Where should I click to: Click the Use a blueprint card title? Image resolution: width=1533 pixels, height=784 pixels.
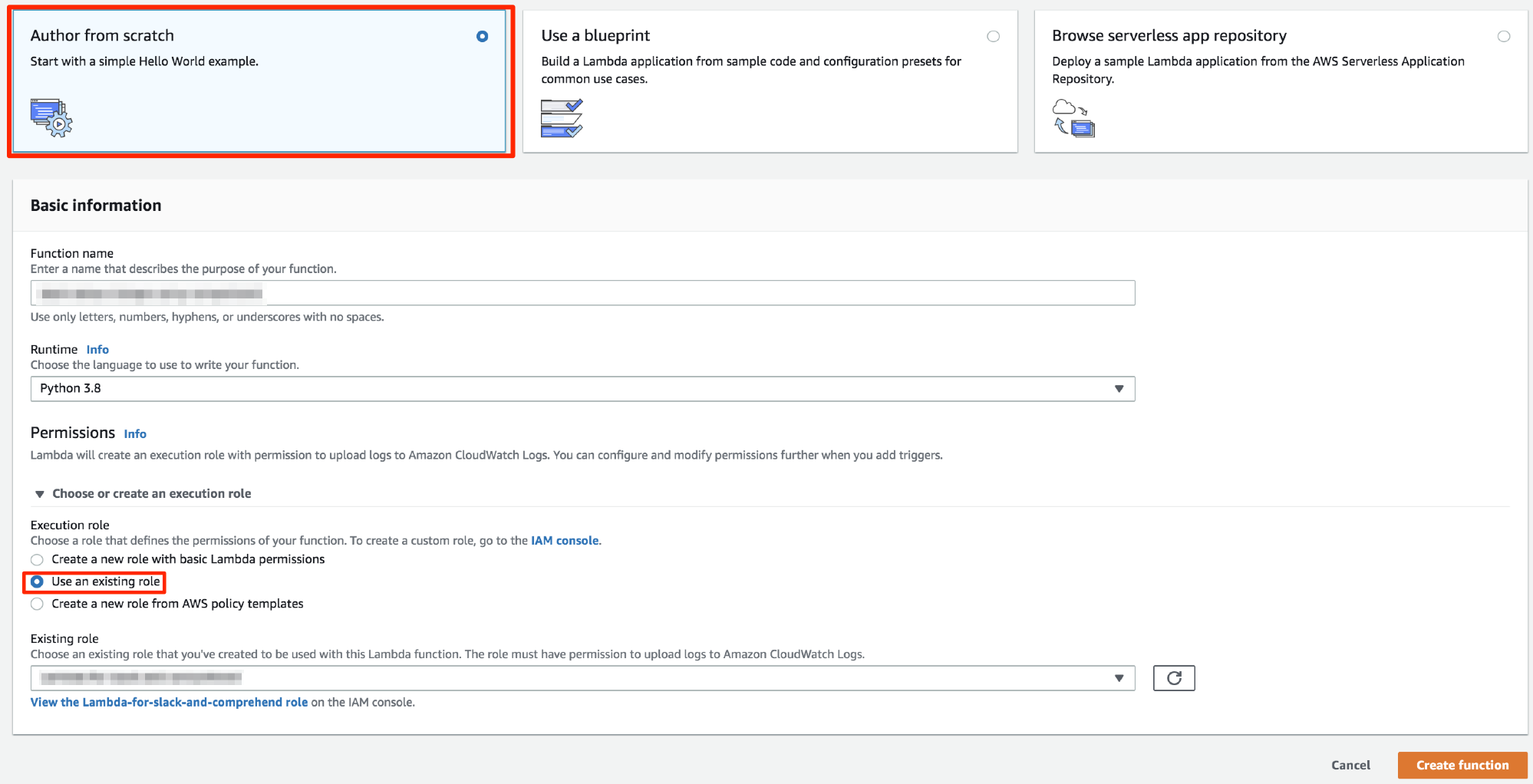coord(595,35)
